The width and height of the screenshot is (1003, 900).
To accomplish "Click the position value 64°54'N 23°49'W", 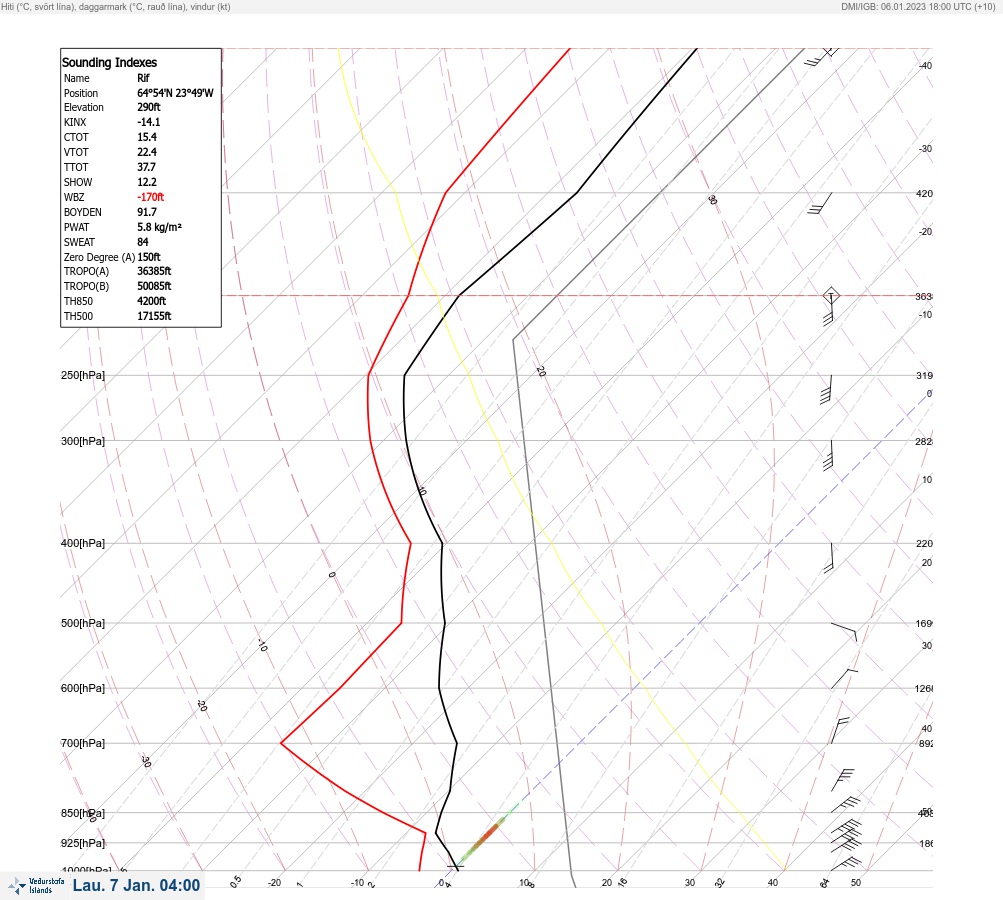I will [x=175, y=93].
